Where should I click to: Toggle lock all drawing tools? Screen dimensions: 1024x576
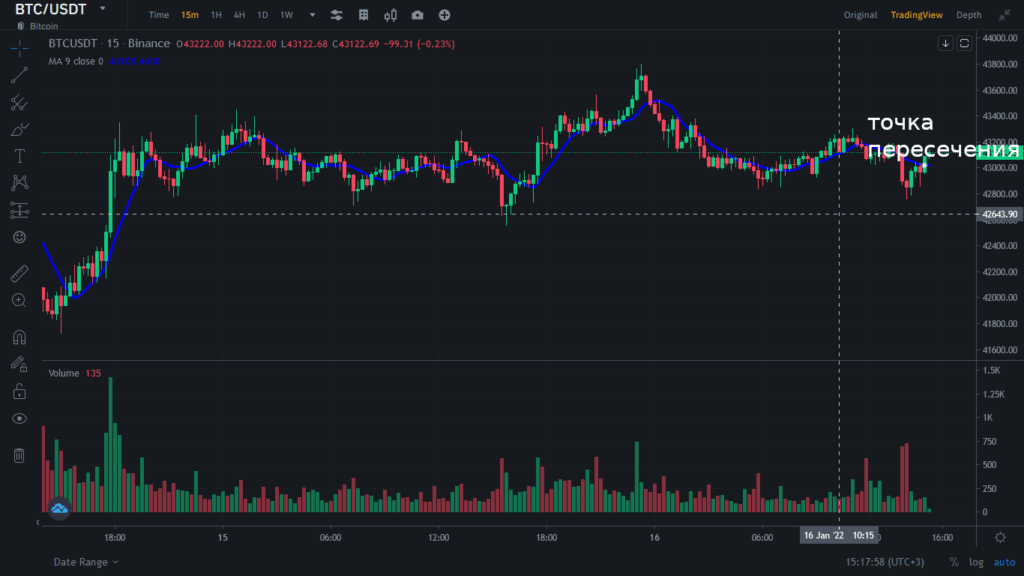[19, 391]
